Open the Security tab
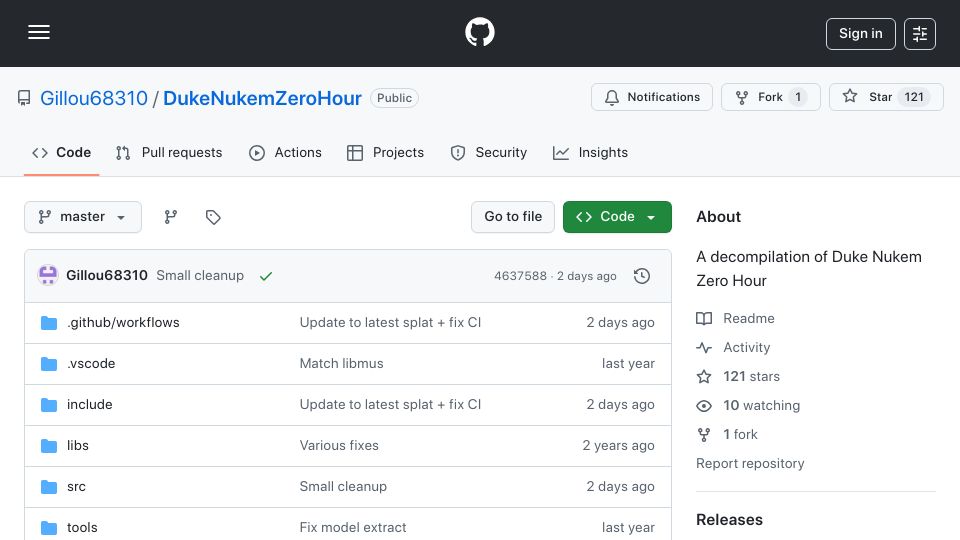Viewport: 960px width, 540px height. (489, 152)
